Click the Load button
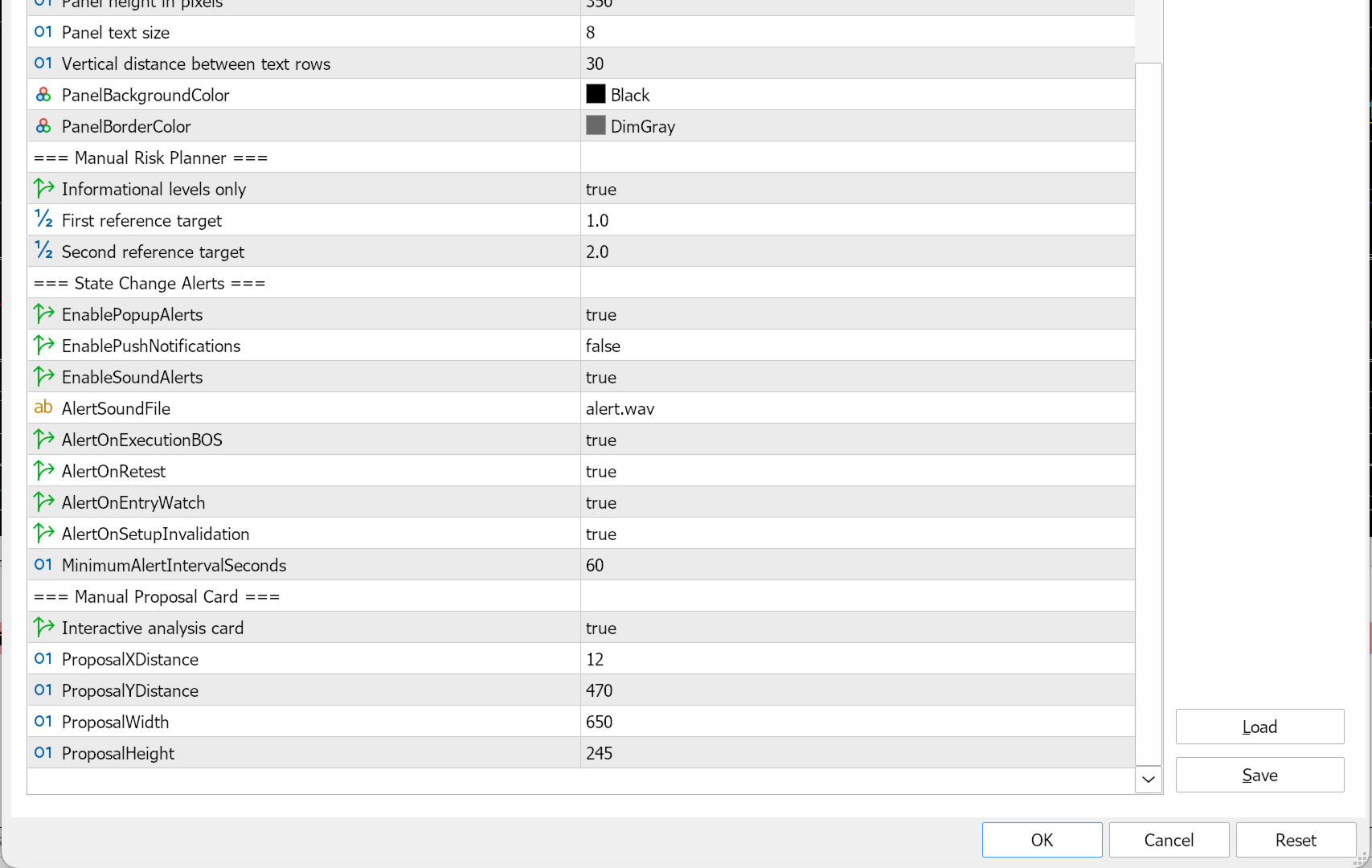 tap(1259, 727)
